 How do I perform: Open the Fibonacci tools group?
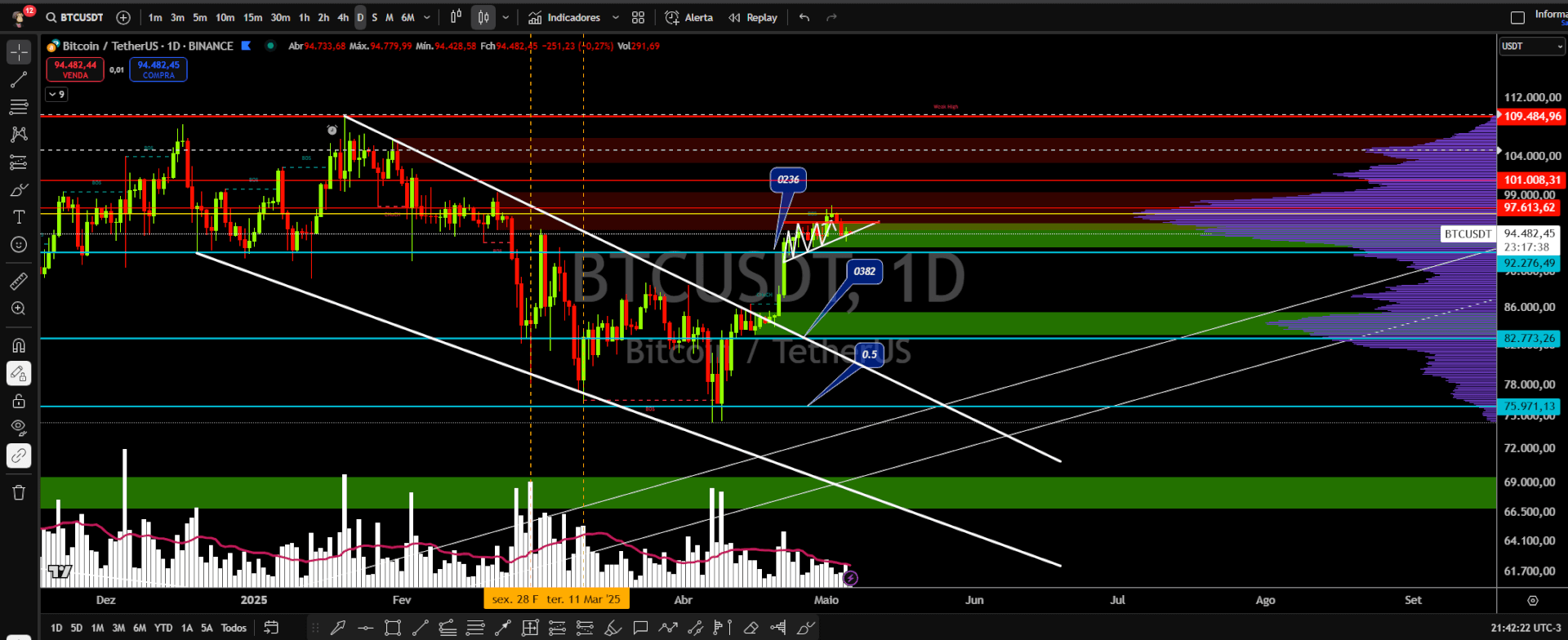[19, 107]
